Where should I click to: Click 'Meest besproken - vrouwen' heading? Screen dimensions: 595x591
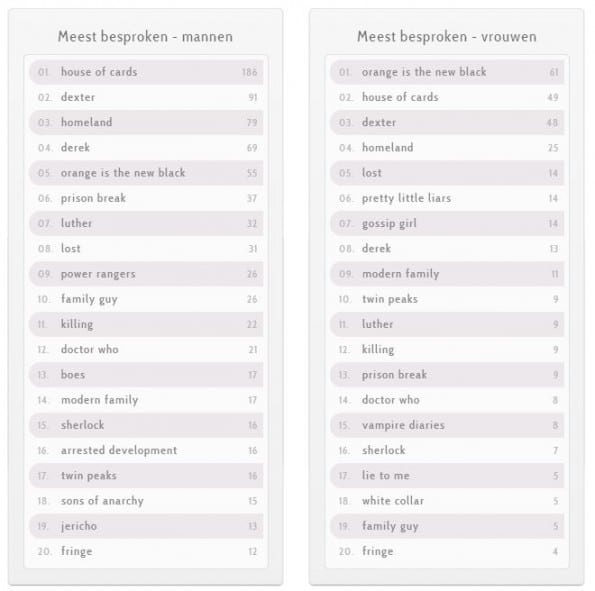(x=447, y=37)
